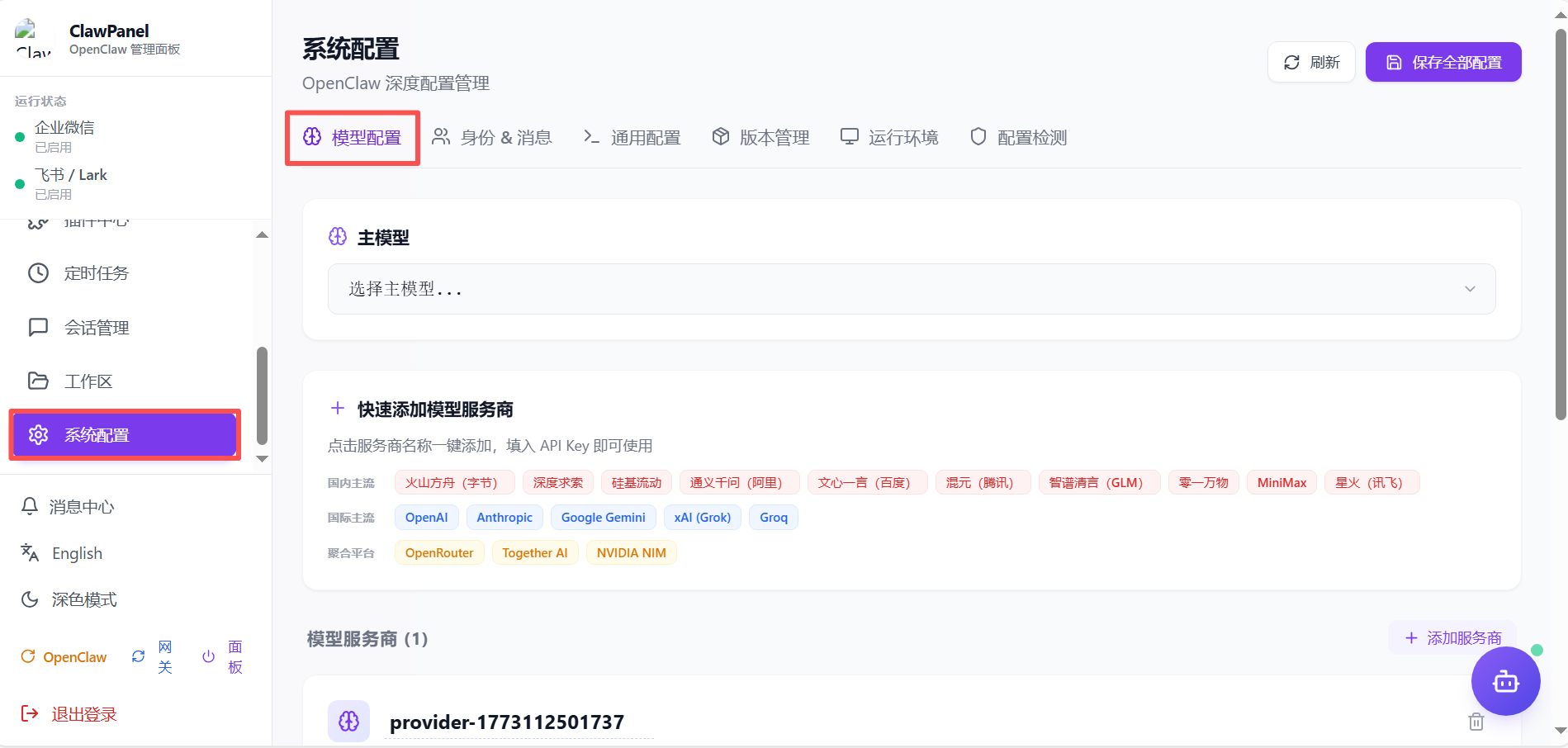Add the 智谱清言 (GLM) provider
1568x748 pixels.
click(x=1100, y=483)
